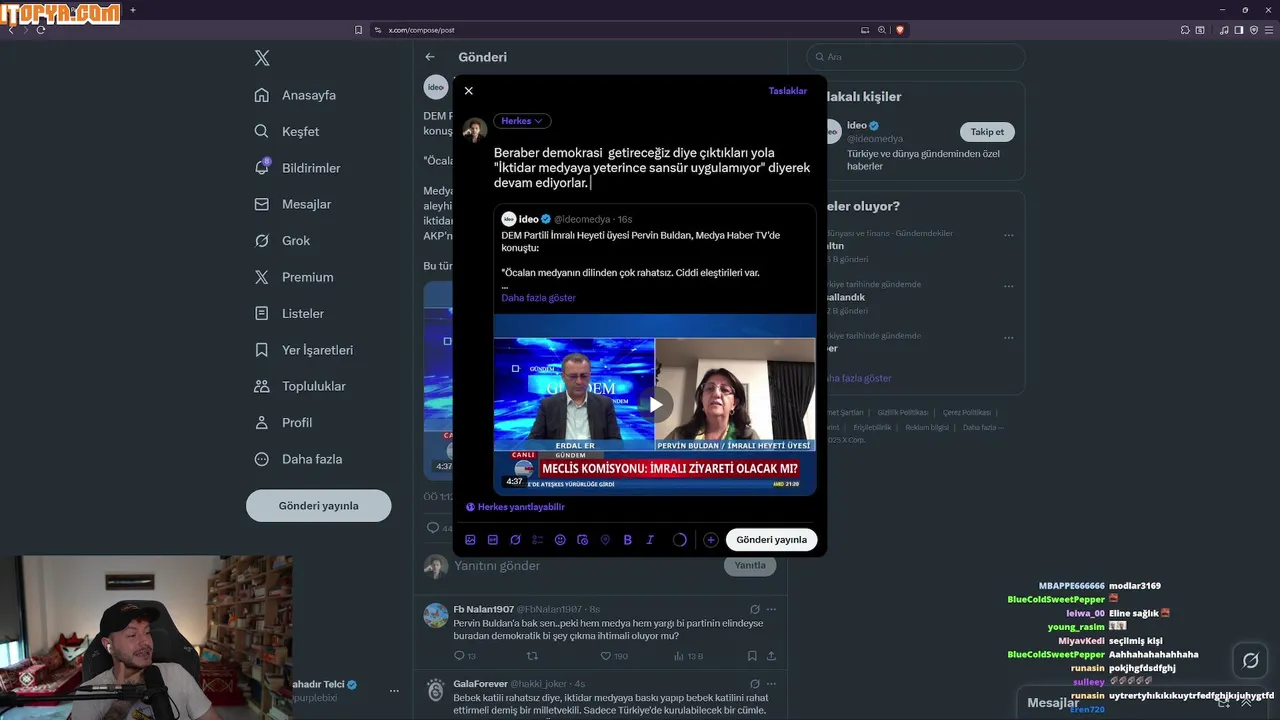Open account menu dots near Bahadır Telci

coord(394,691)
